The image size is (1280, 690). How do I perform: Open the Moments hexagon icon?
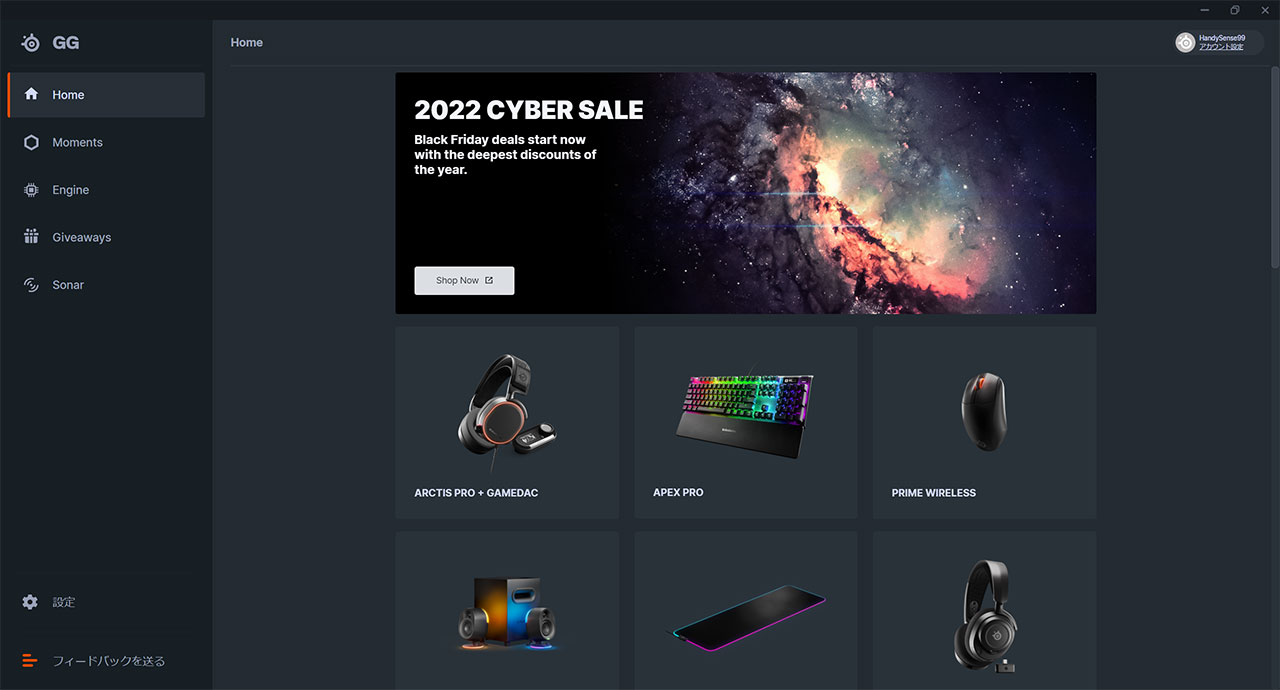point(31,142)
